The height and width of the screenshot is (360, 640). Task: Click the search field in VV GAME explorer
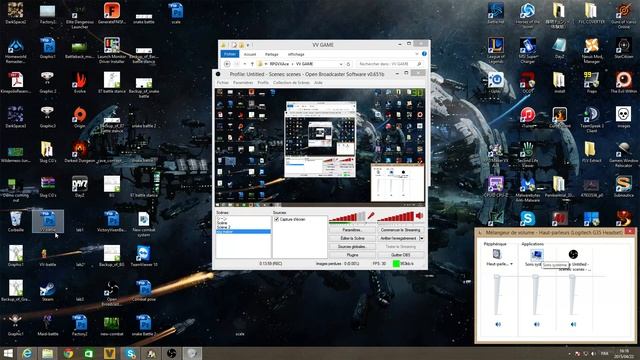tap(389, 64)
